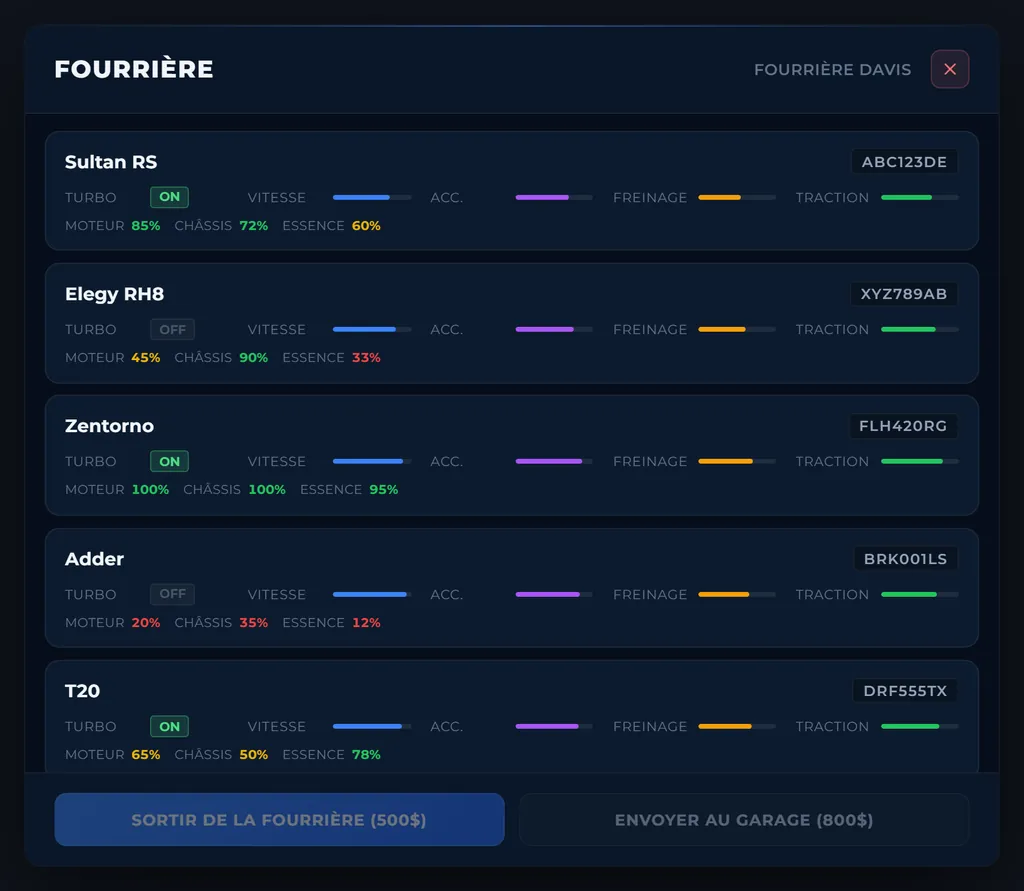
Task: Select the Elegy RH8 vehicle name
Action: (x=114, y=294)
